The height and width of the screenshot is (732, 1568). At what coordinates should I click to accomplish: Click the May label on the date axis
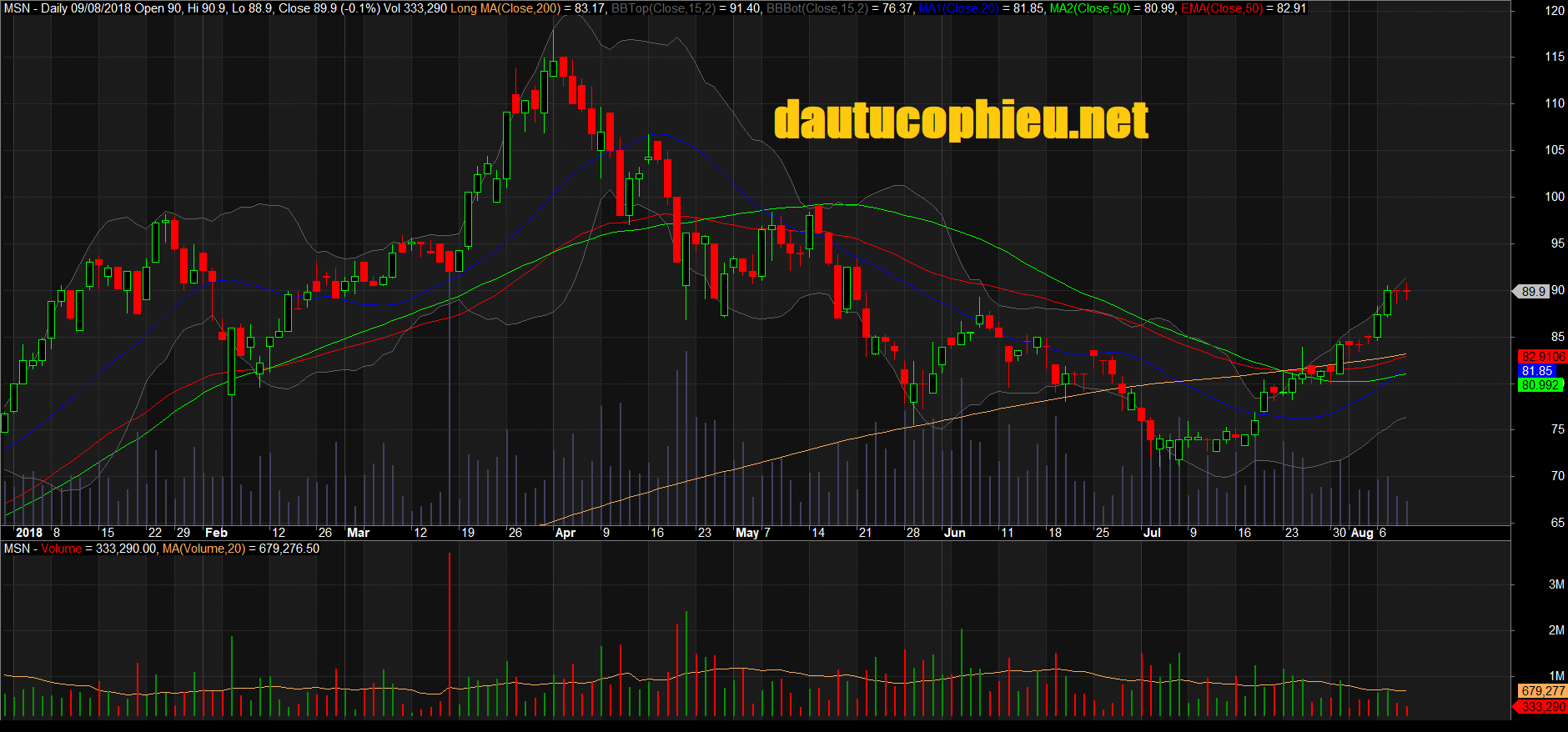pyautogui.click(x=747, y=533)
